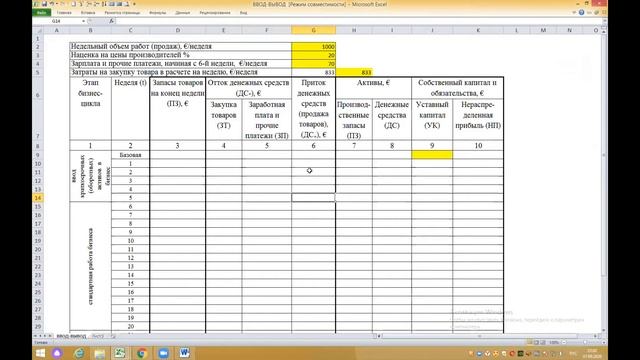Select the Лист2 sheet tab

tap(98, 336)
